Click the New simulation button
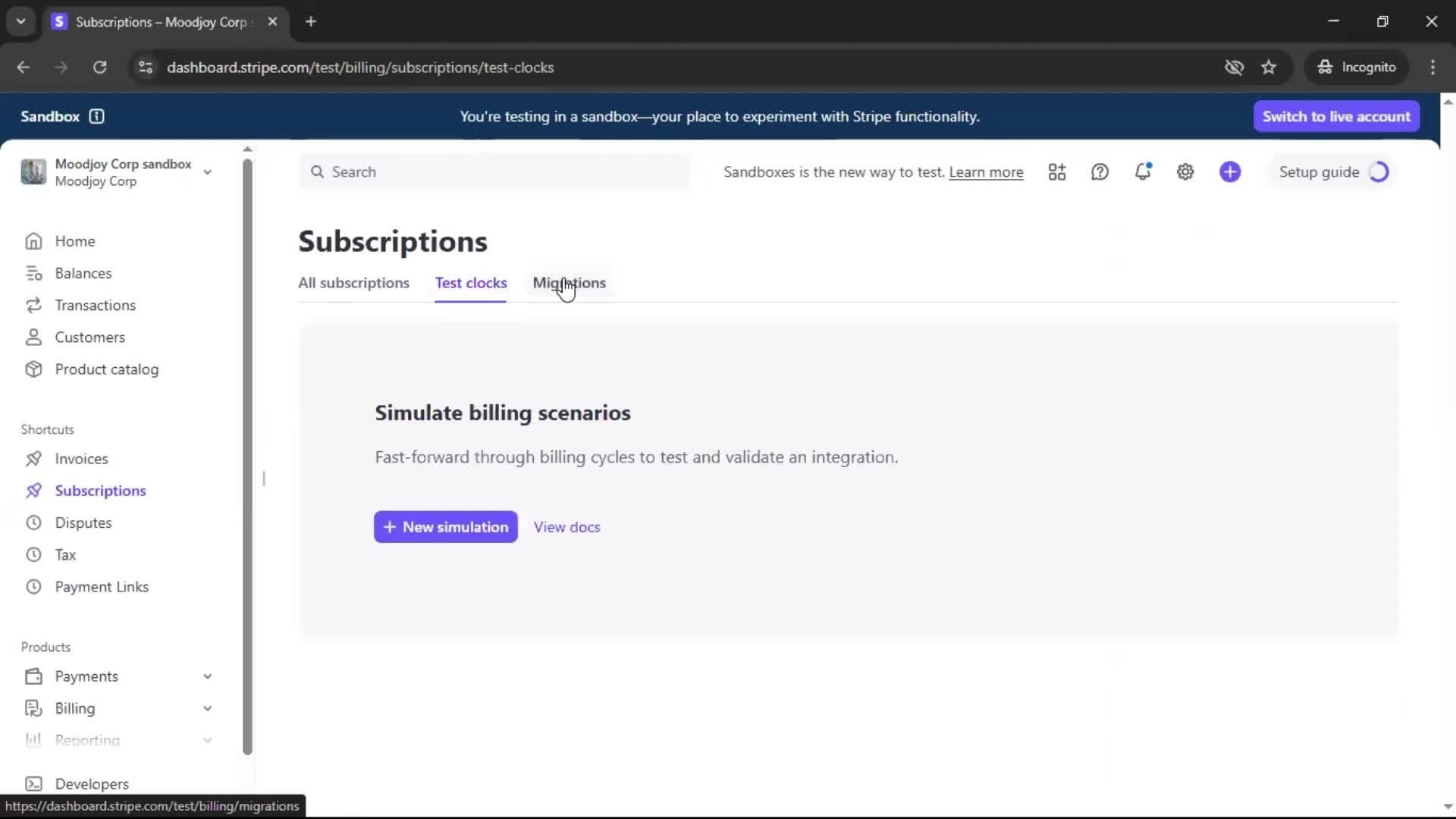 [x=446, y=527]
